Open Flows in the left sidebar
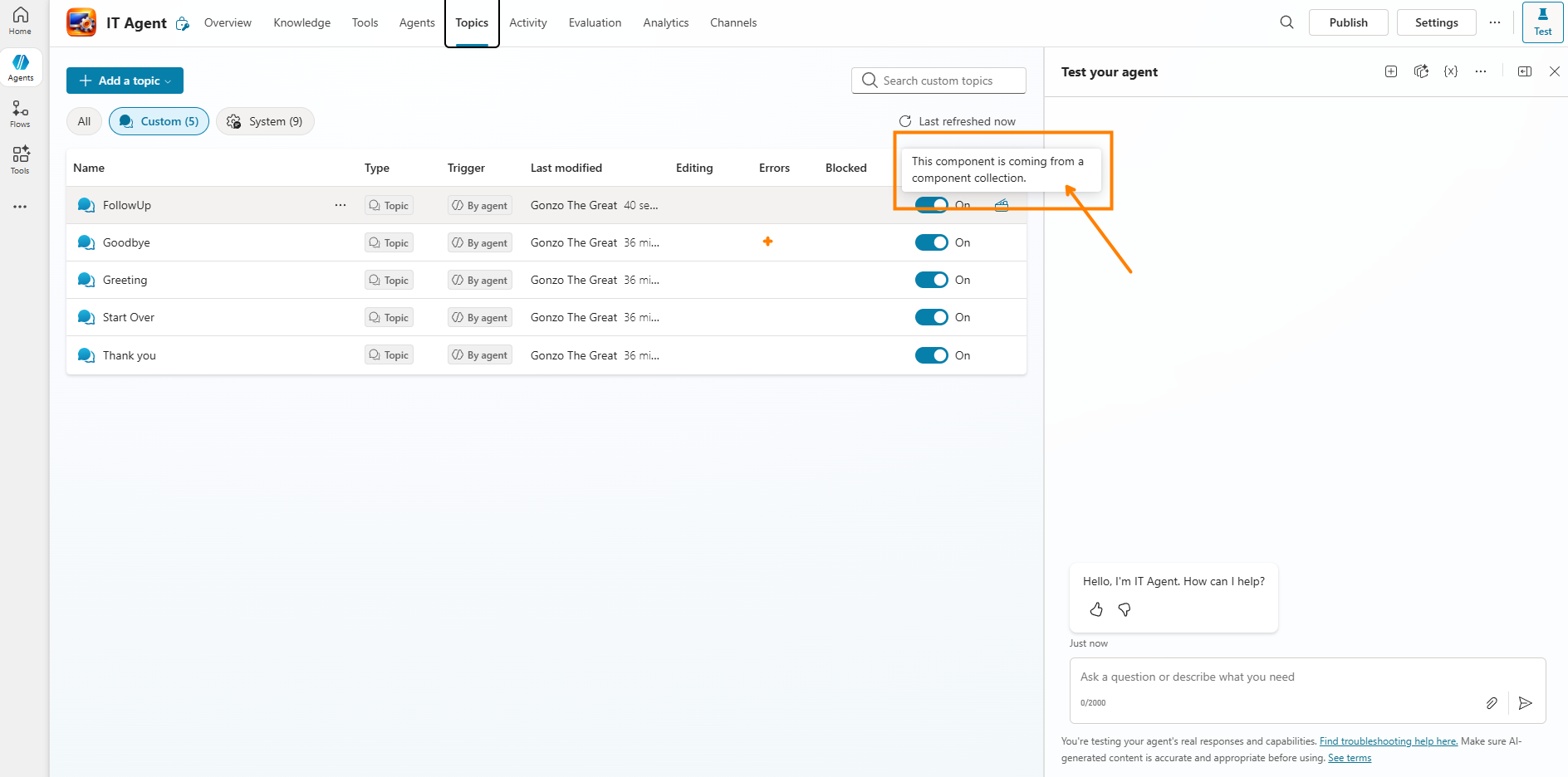1568x777 pixels. [x=20, y=114]
